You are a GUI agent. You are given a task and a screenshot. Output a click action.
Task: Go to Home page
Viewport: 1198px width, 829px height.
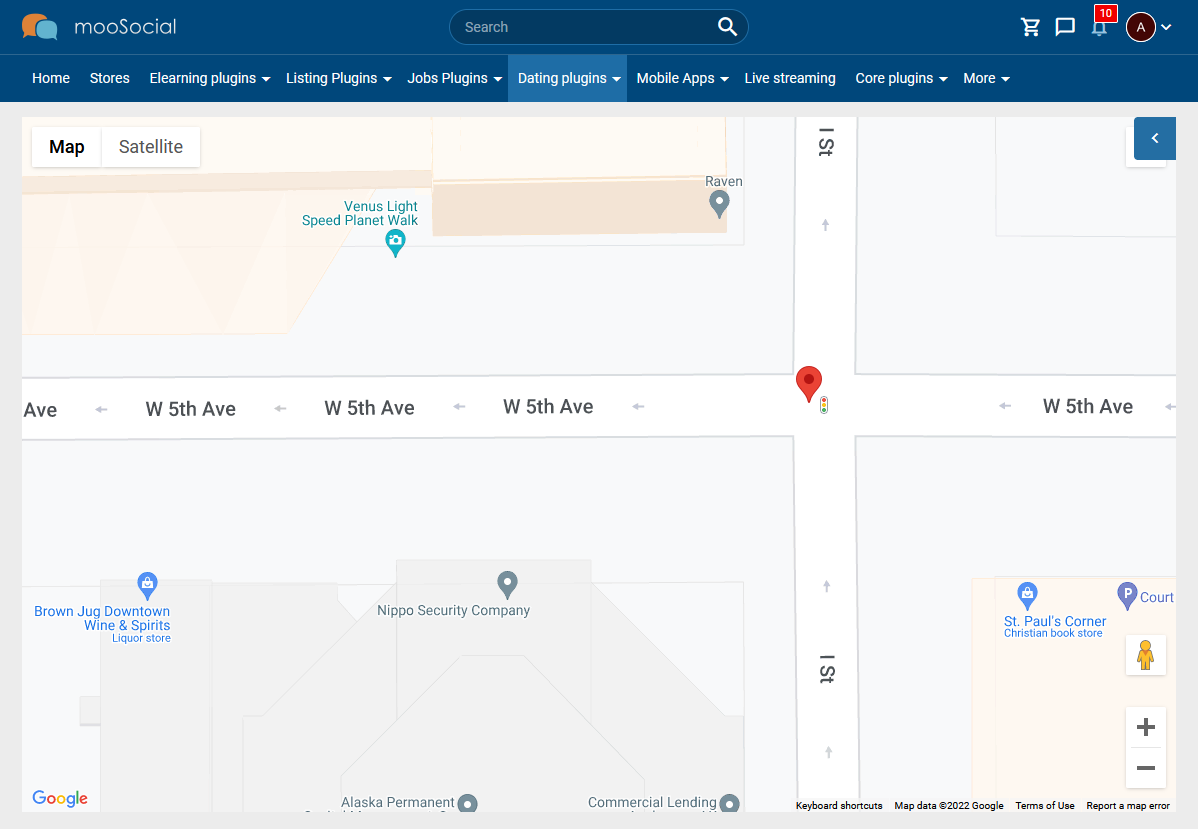point(51,78)
